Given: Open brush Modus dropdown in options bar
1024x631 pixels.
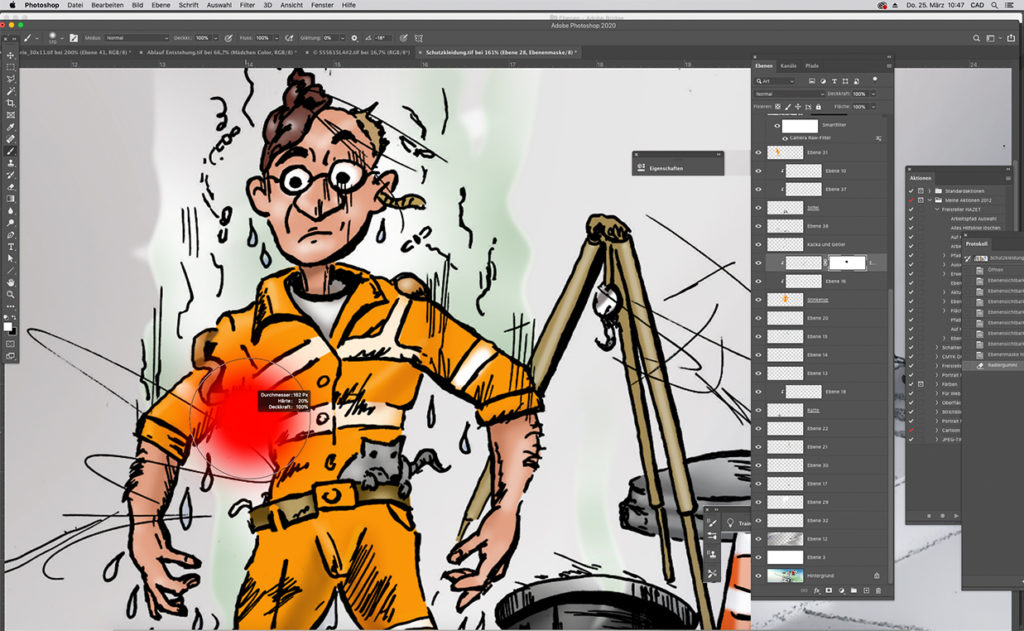Looking at the screenshot, I should 136,38.
